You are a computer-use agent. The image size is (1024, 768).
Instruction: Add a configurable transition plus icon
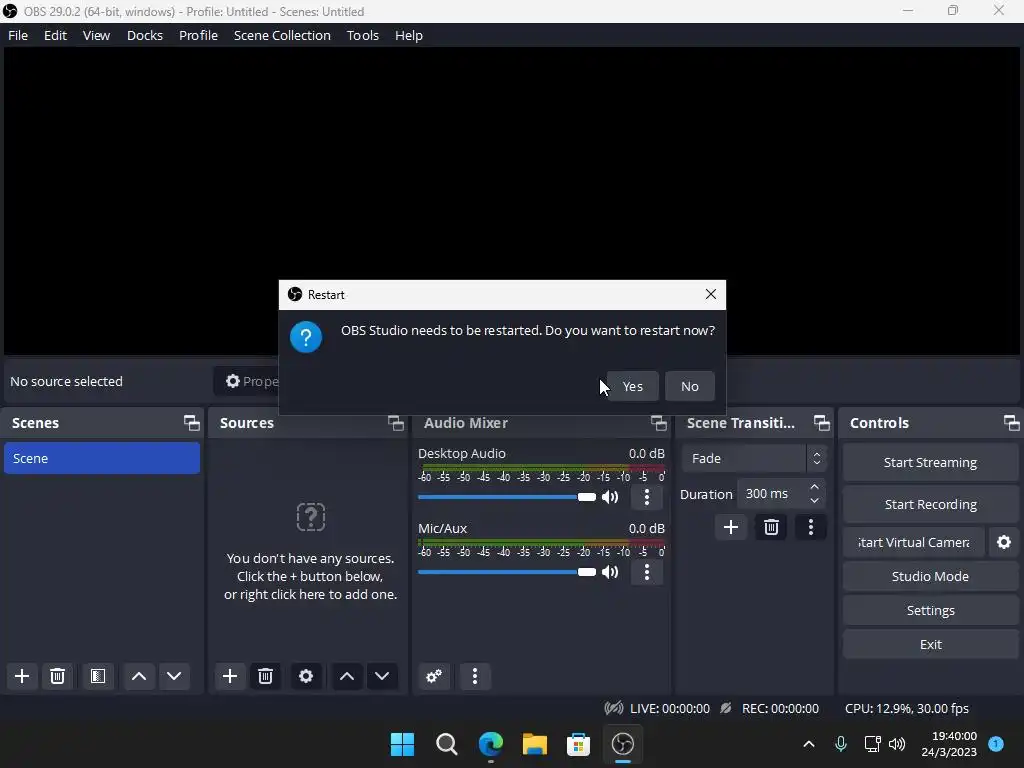point(731,527)
